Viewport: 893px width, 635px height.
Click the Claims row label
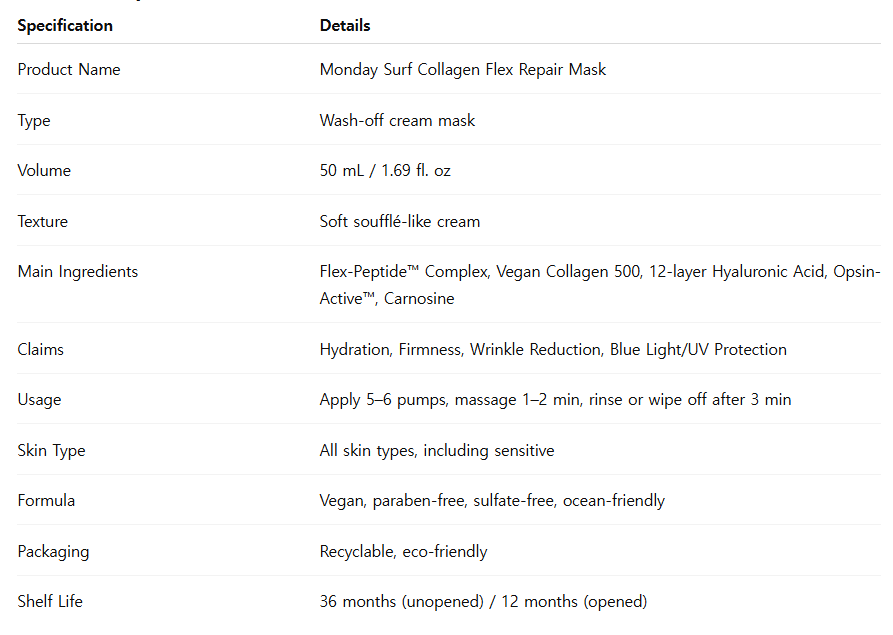39,349
